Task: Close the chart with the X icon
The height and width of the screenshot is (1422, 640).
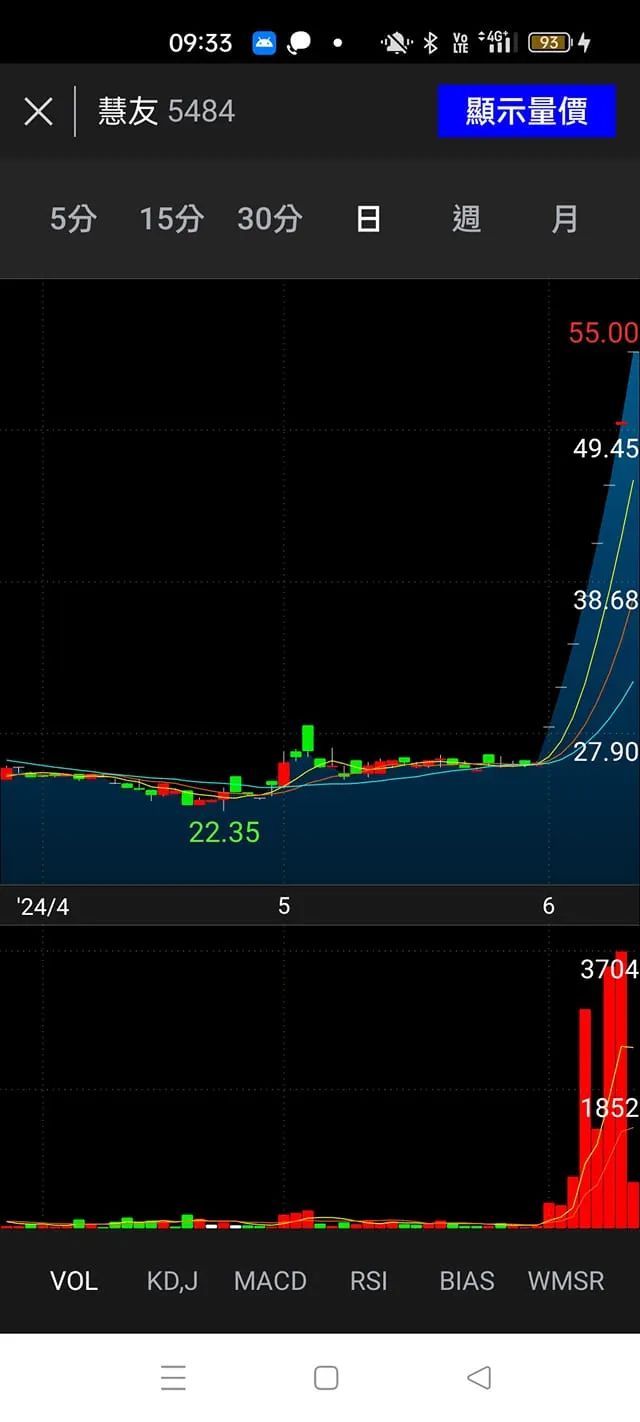Action: pos(38,111)
